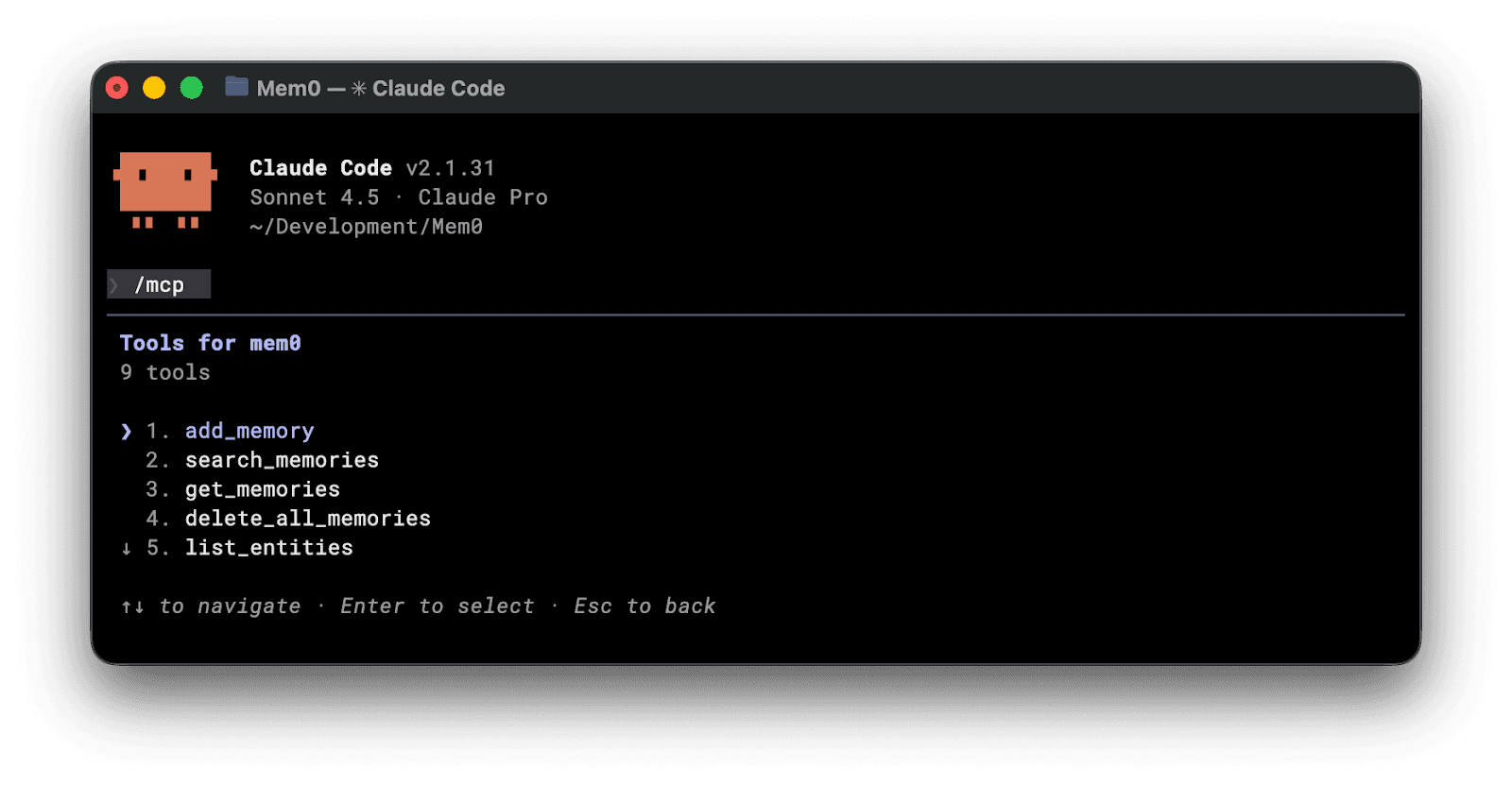Click the Enter to select hint text
The height and width of the screenshot is (785, 1512).
pos(437,606)
